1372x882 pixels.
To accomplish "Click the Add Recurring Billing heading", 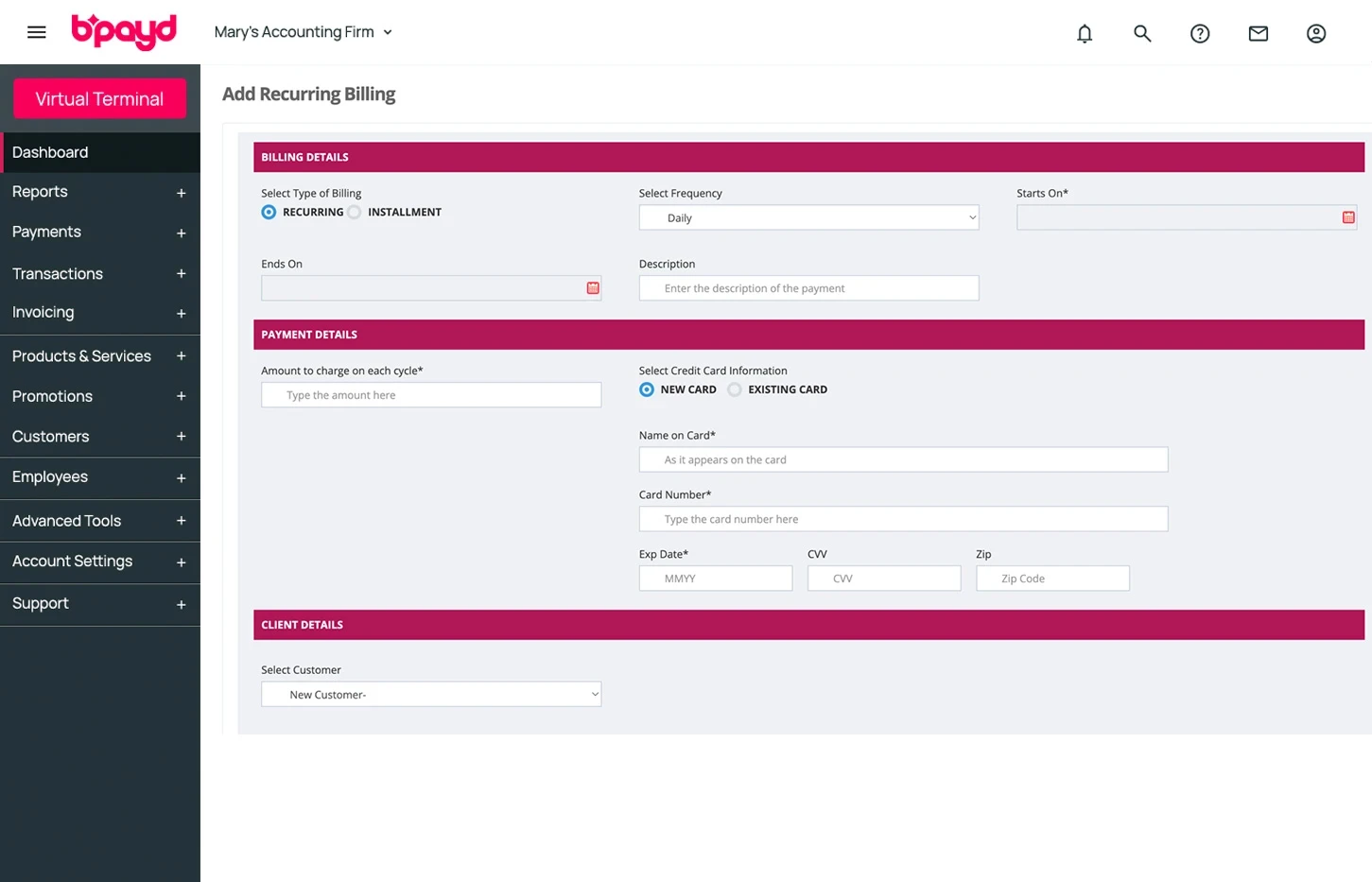I will click(x=308, y=95).
